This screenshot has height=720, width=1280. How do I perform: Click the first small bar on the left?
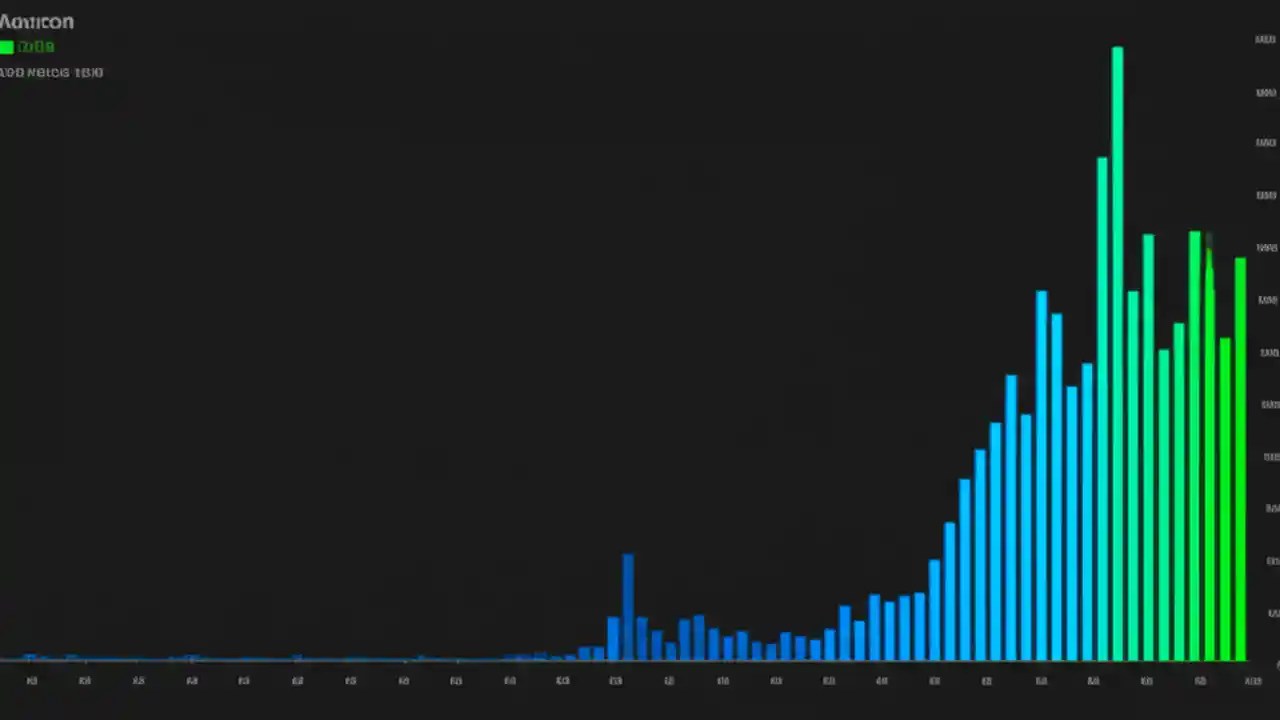point(32,658)
